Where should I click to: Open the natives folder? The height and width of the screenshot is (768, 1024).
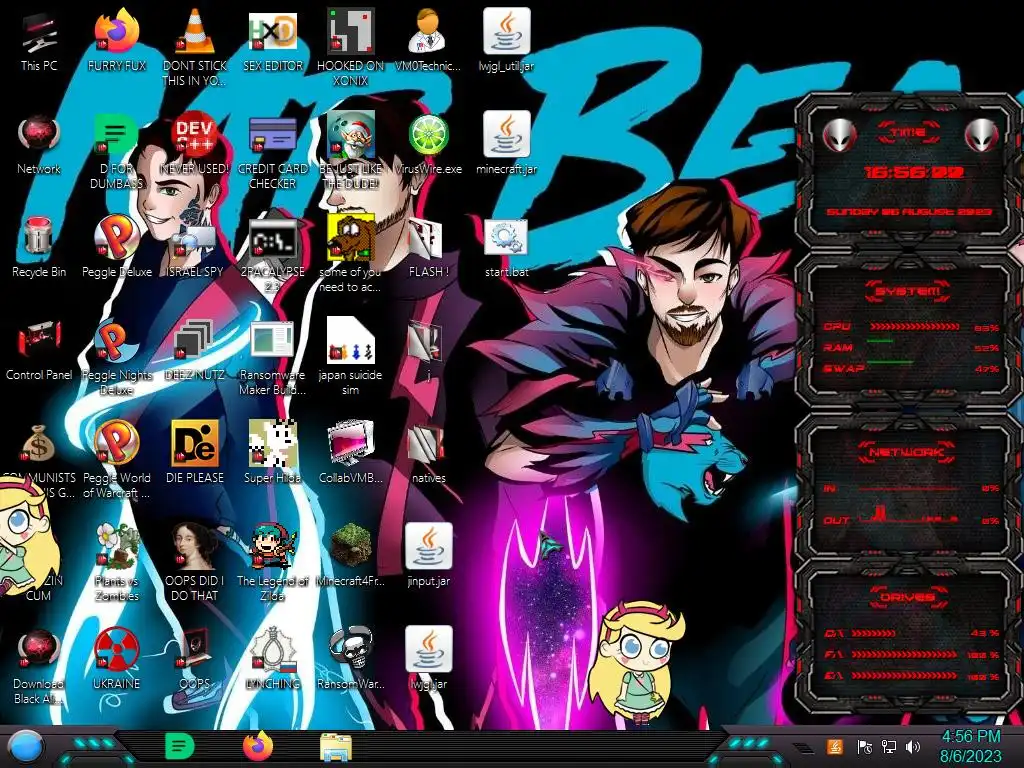point(428,454)
